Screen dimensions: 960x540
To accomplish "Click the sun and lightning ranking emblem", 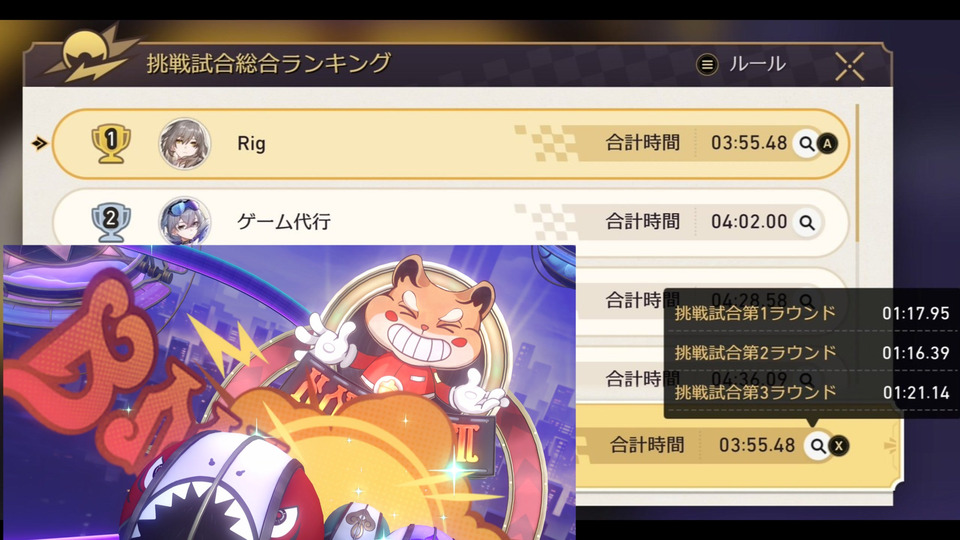I will [92, 55].
